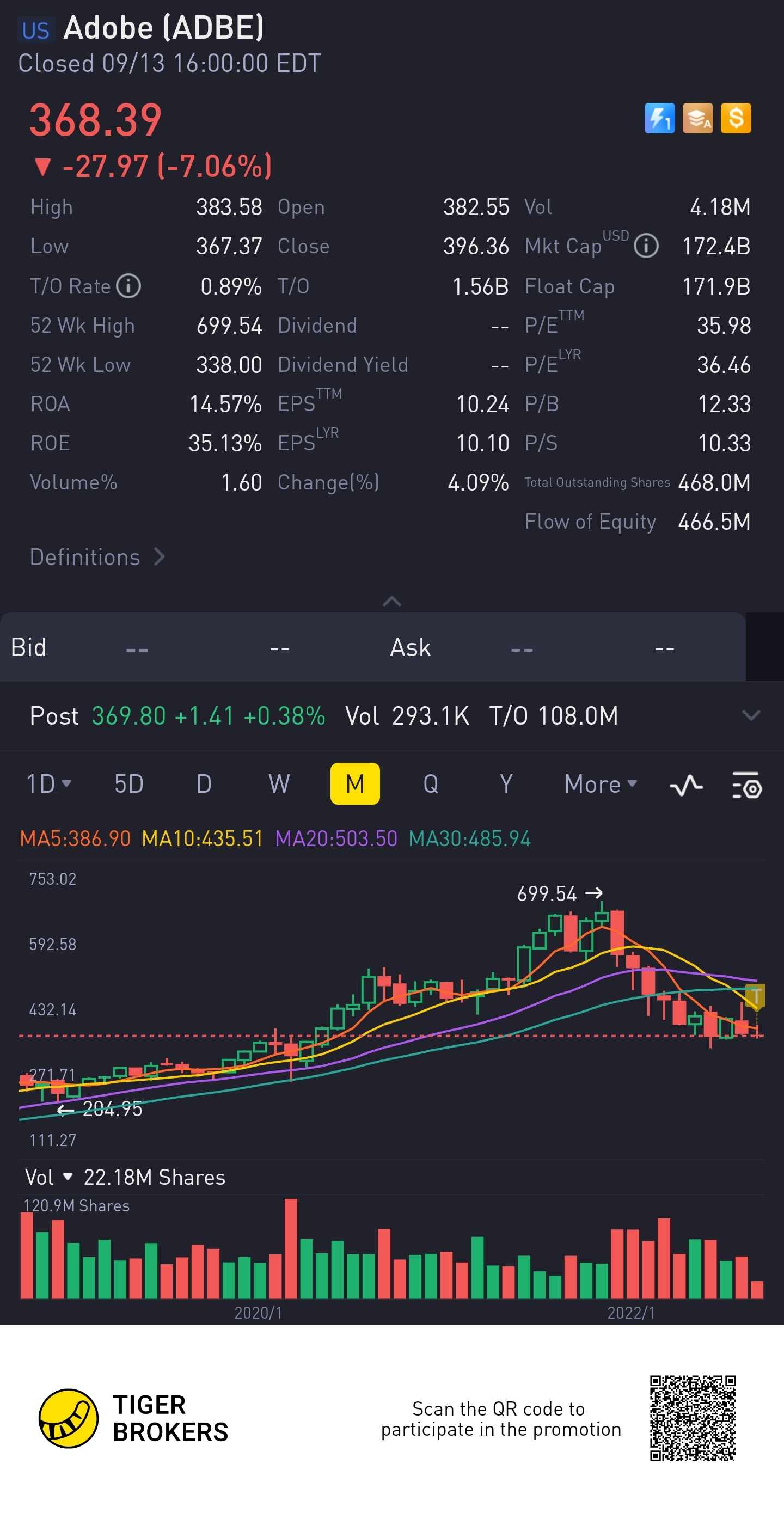Switch to the 5D chart tab

(x=129, y=784)
